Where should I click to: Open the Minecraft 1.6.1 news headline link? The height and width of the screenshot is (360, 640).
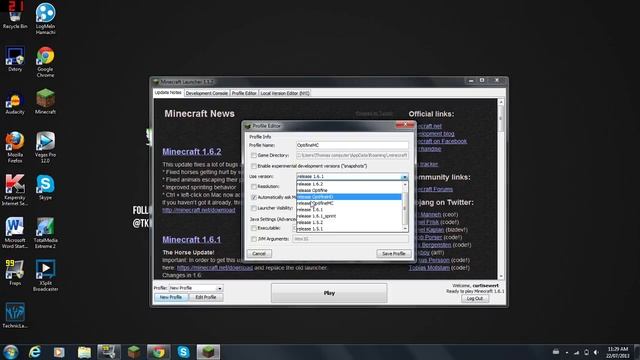click(x=192, y=240)
